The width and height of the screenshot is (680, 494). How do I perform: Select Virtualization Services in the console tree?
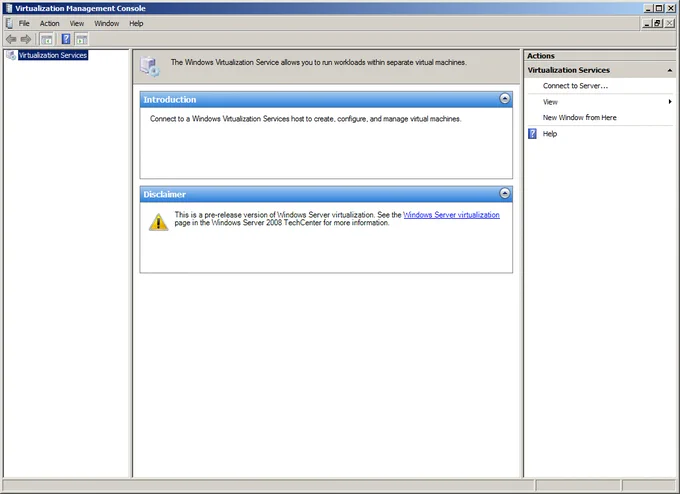[x=53, y=55]
